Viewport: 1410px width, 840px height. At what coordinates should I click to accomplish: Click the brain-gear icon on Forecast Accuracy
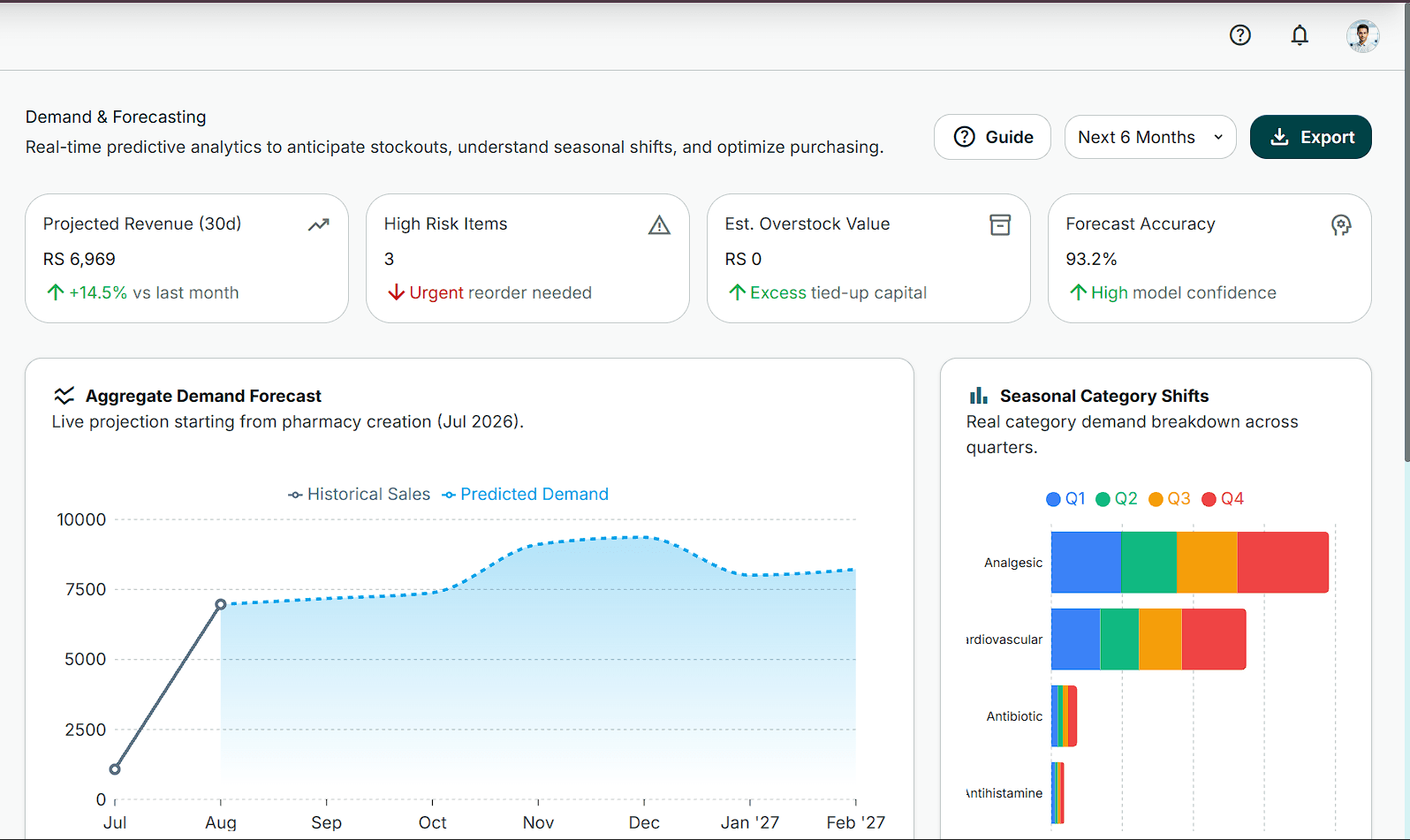click(1341, 225)
